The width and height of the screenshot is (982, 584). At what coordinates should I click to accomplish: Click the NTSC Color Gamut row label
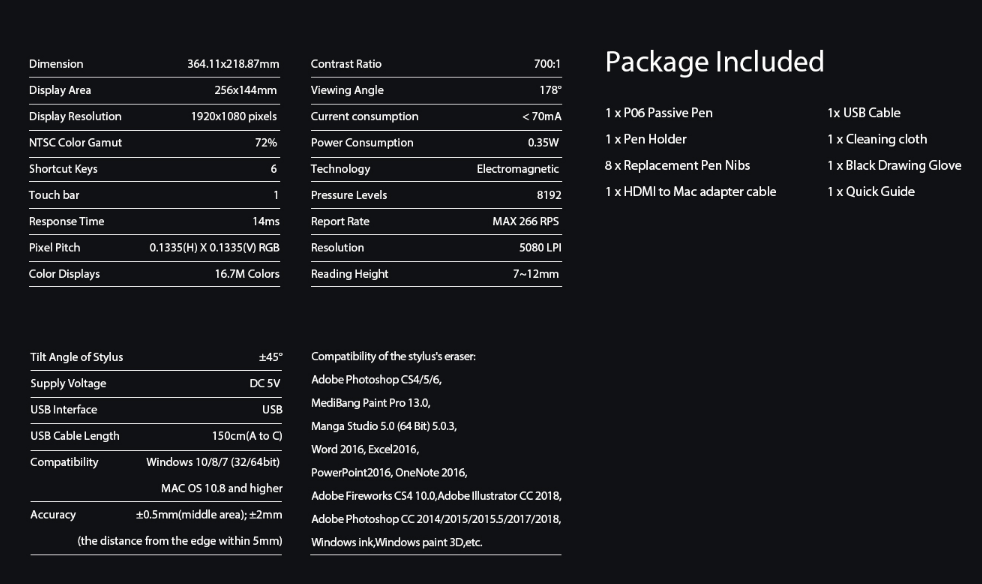(75, 143)
